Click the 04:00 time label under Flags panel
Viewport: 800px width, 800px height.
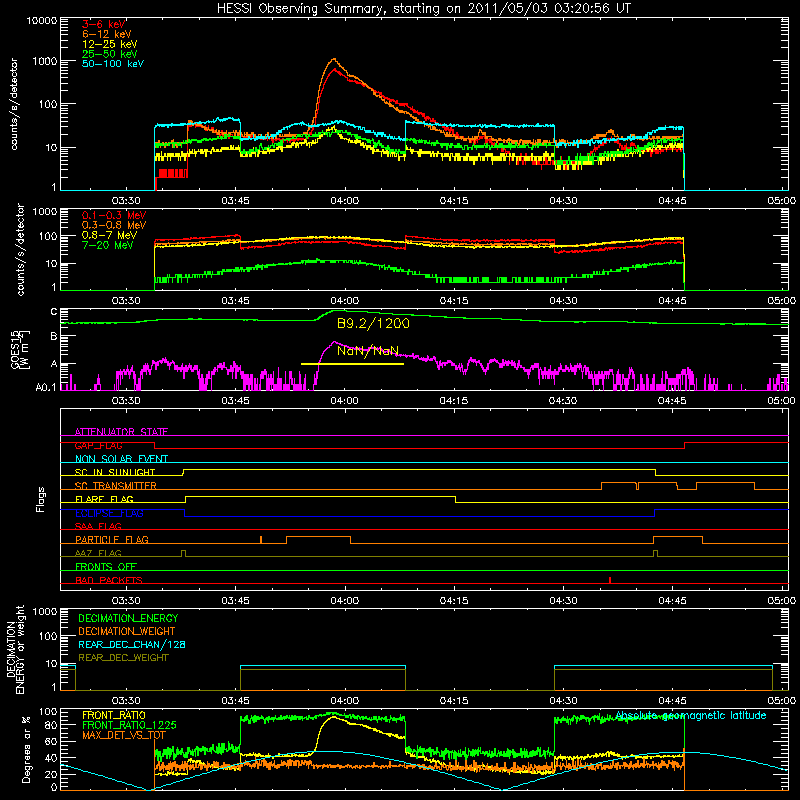point(344,600)
